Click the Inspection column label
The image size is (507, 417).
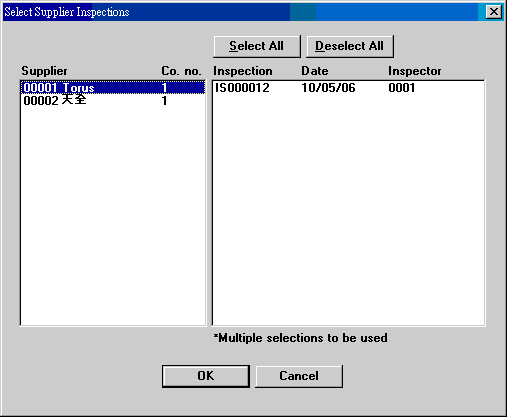(x=243, y=71)
